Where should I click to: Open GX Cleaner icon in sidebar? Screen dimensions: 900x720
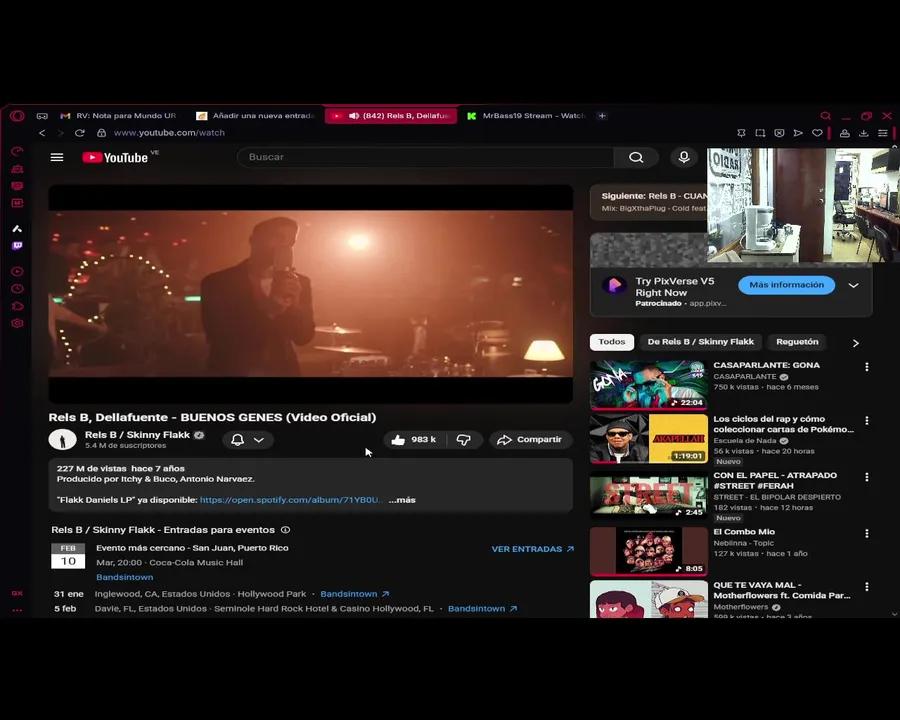click(17, 169)
